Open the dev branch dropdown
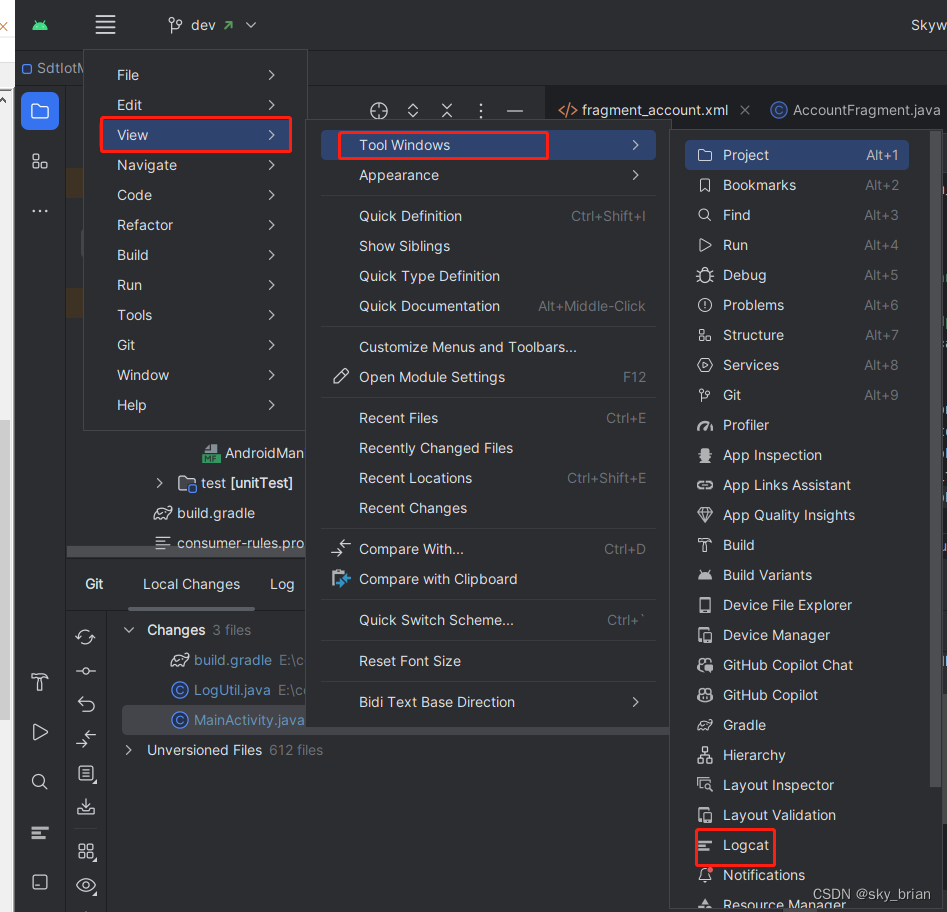 [212, 25]
